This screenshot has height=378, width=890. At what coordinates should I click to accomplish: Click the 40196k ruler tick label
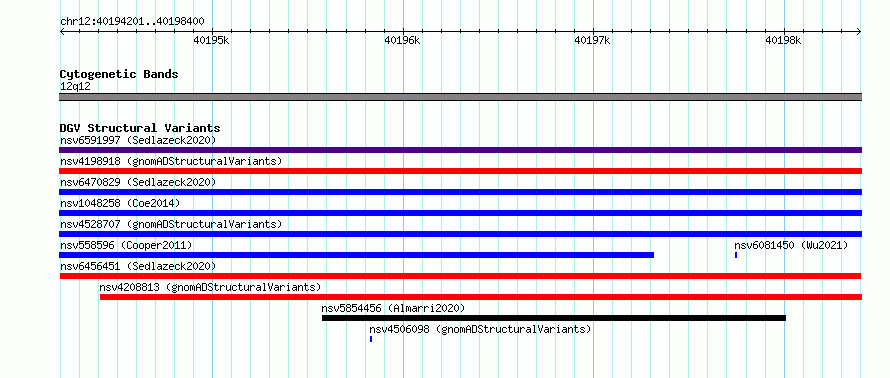point(402,40)
